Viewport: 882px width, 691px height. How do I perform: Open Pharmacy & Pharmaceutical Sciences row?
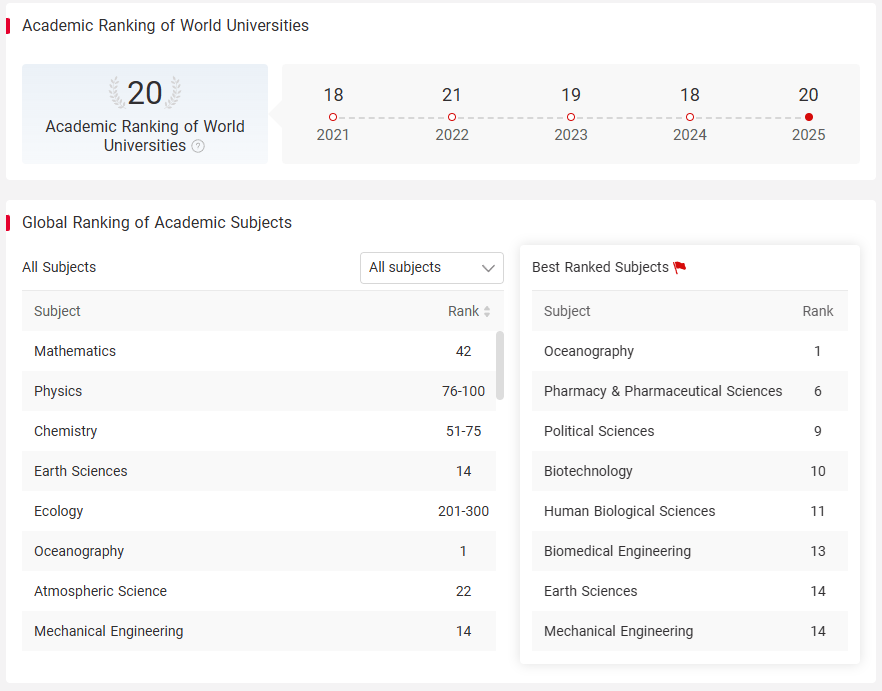690,391
